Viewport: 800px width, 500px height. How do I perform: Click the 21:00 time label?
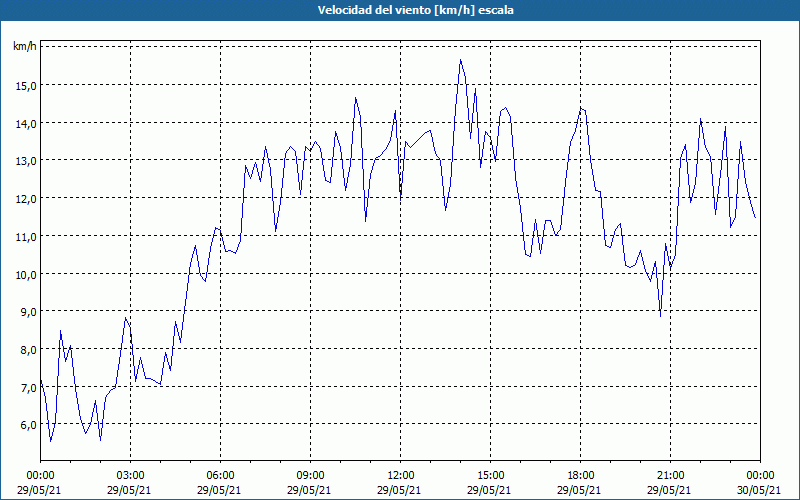(x=670, y=476)
